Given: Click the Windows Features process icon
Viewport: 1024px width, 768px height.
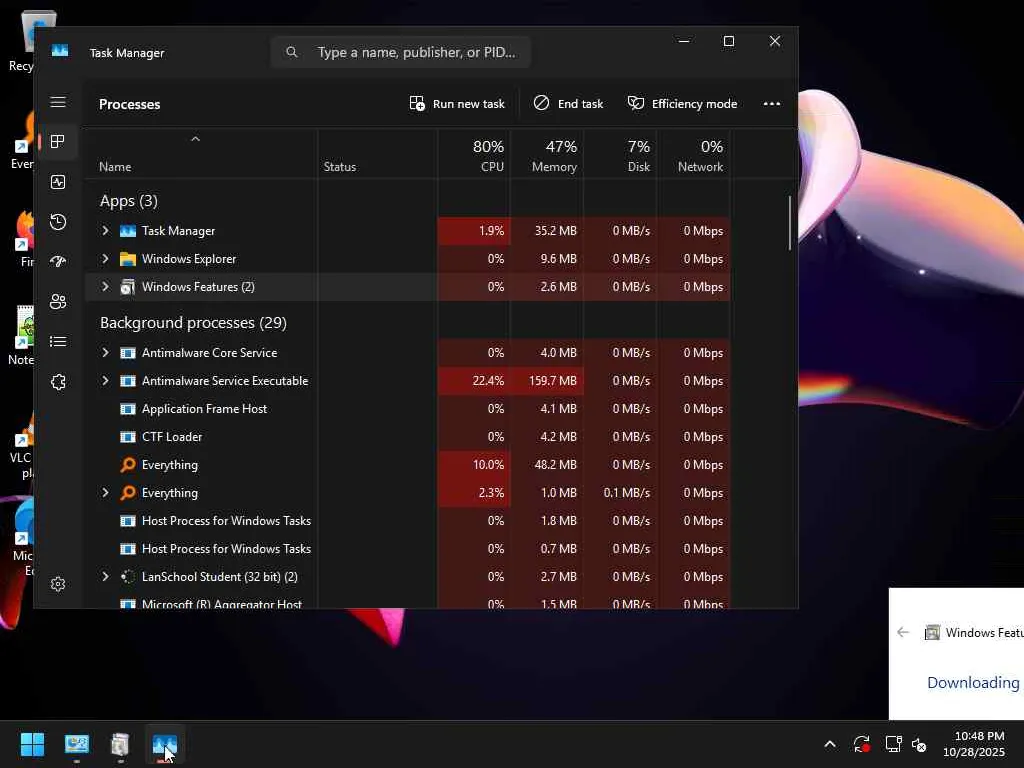Looking at the screenshot, I should point(128,287).
